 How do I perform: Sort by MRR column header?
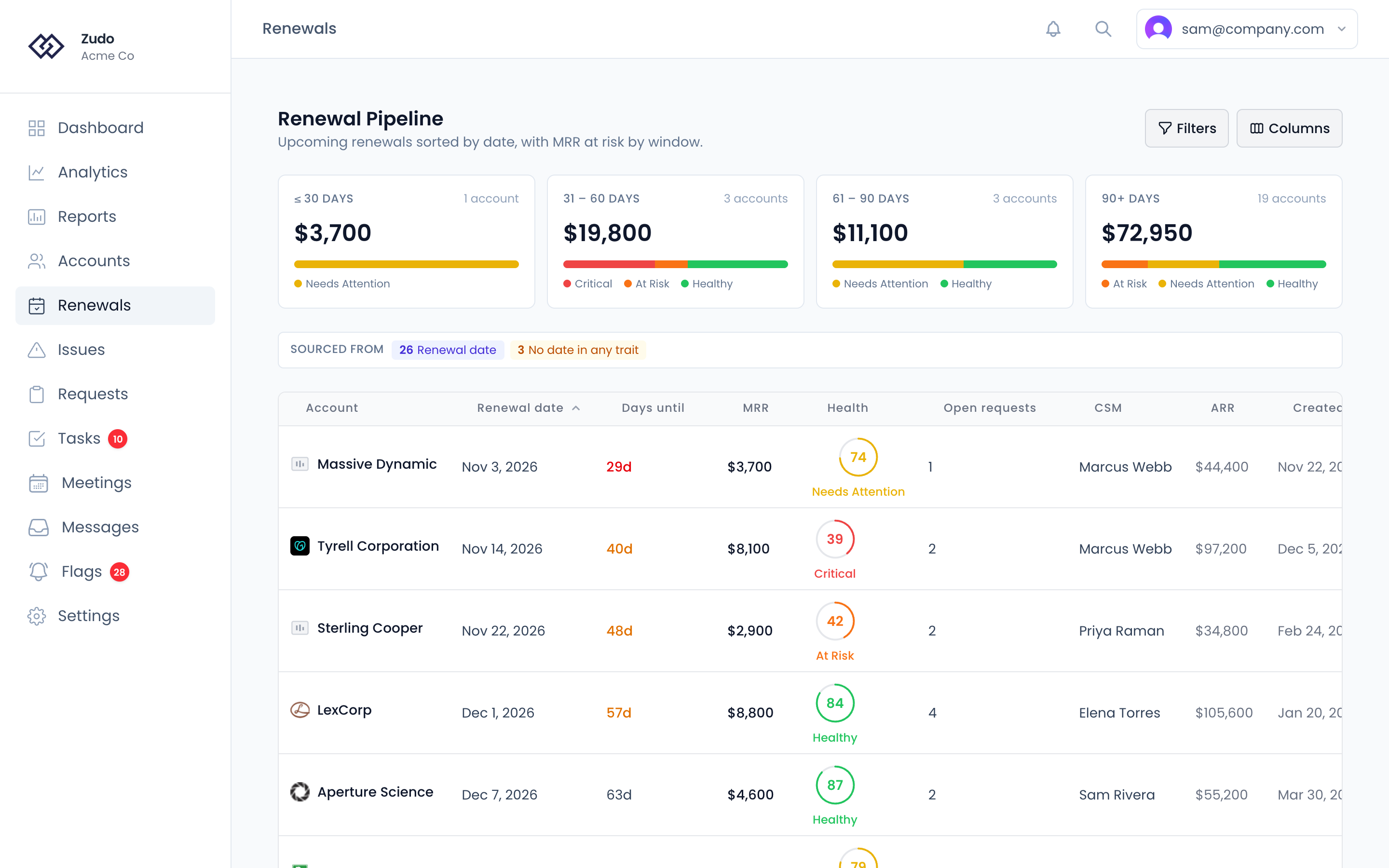coord(755,408)
